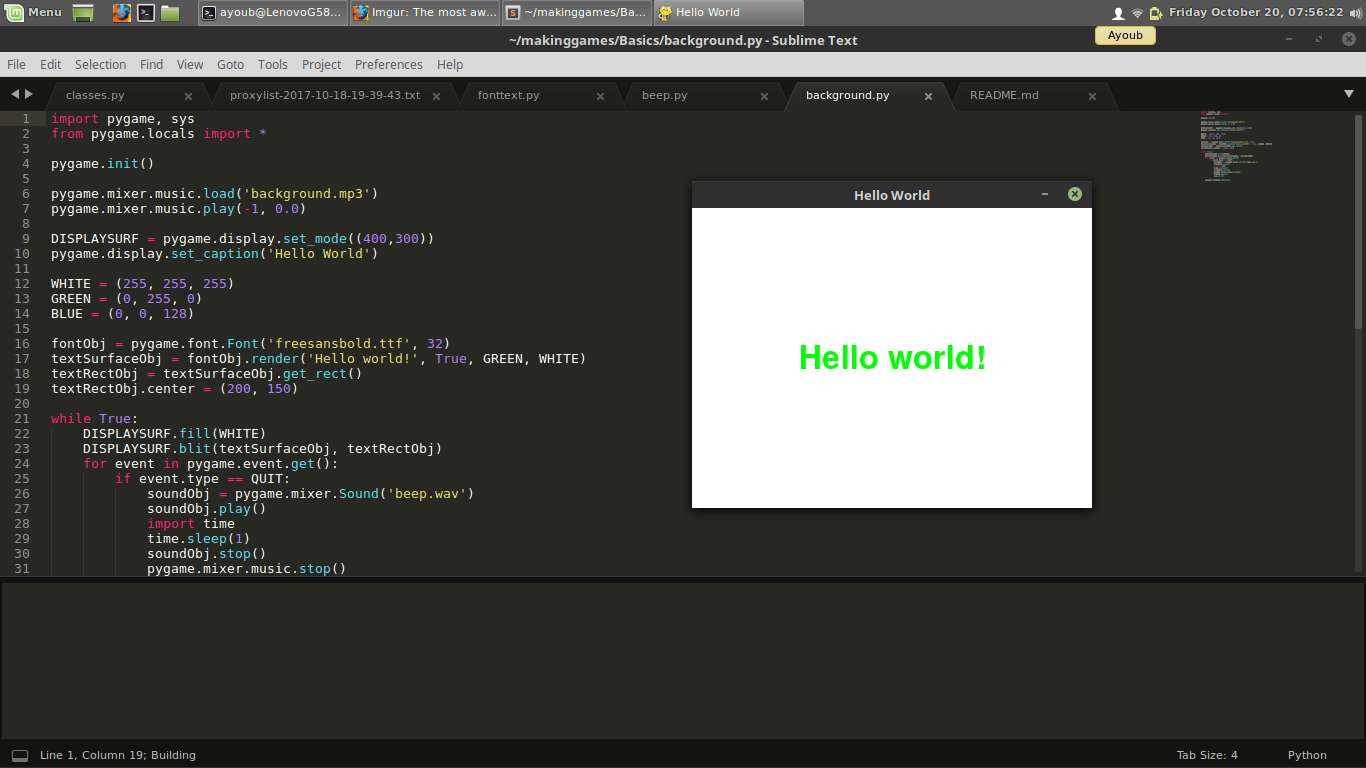Open the Goto menu
Viewport: 1366px width, 768px height.
[x=231, y=64]
